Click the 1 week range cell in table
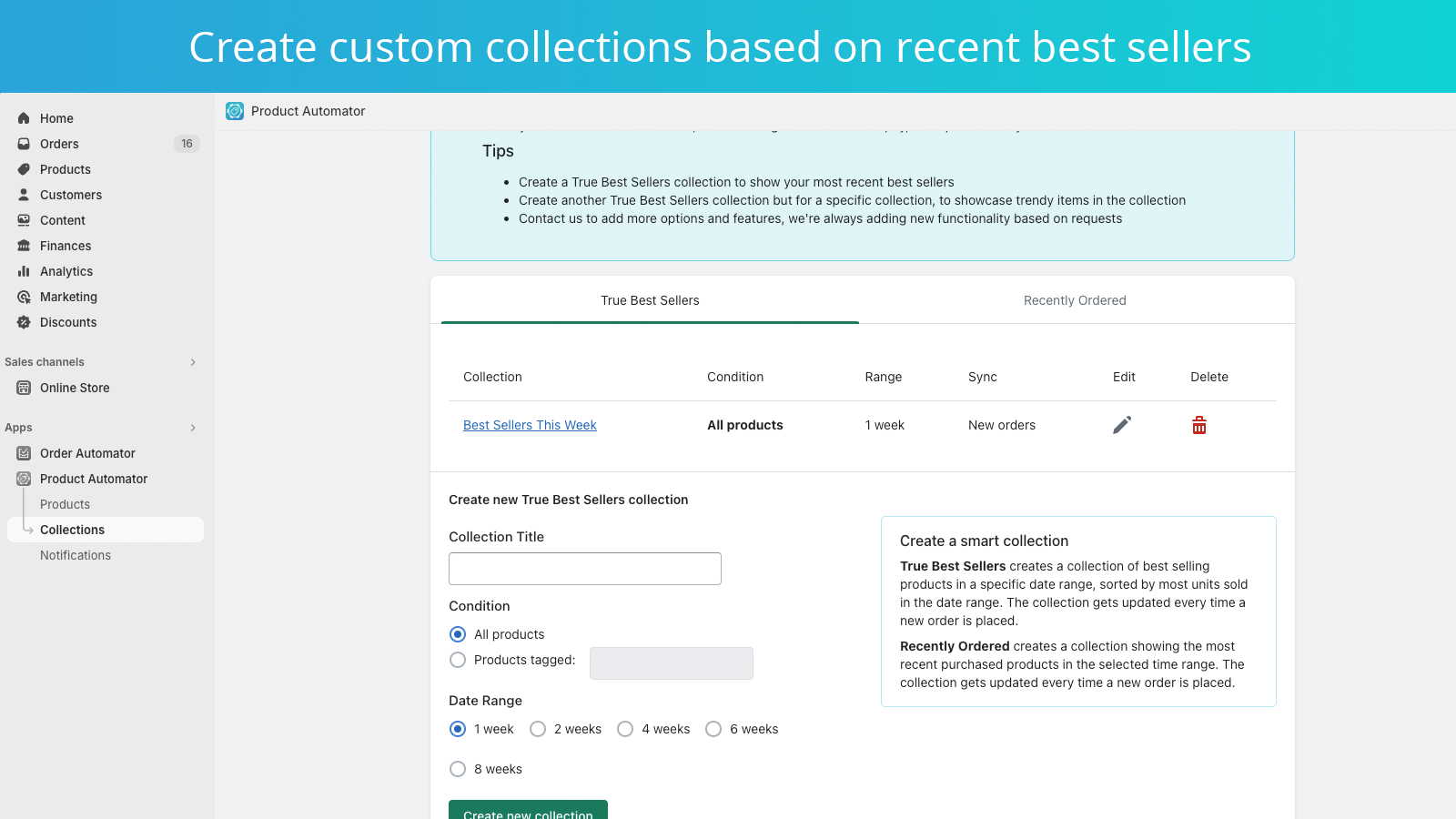Viewport: 1456px width, 819px height. point(885,425)
